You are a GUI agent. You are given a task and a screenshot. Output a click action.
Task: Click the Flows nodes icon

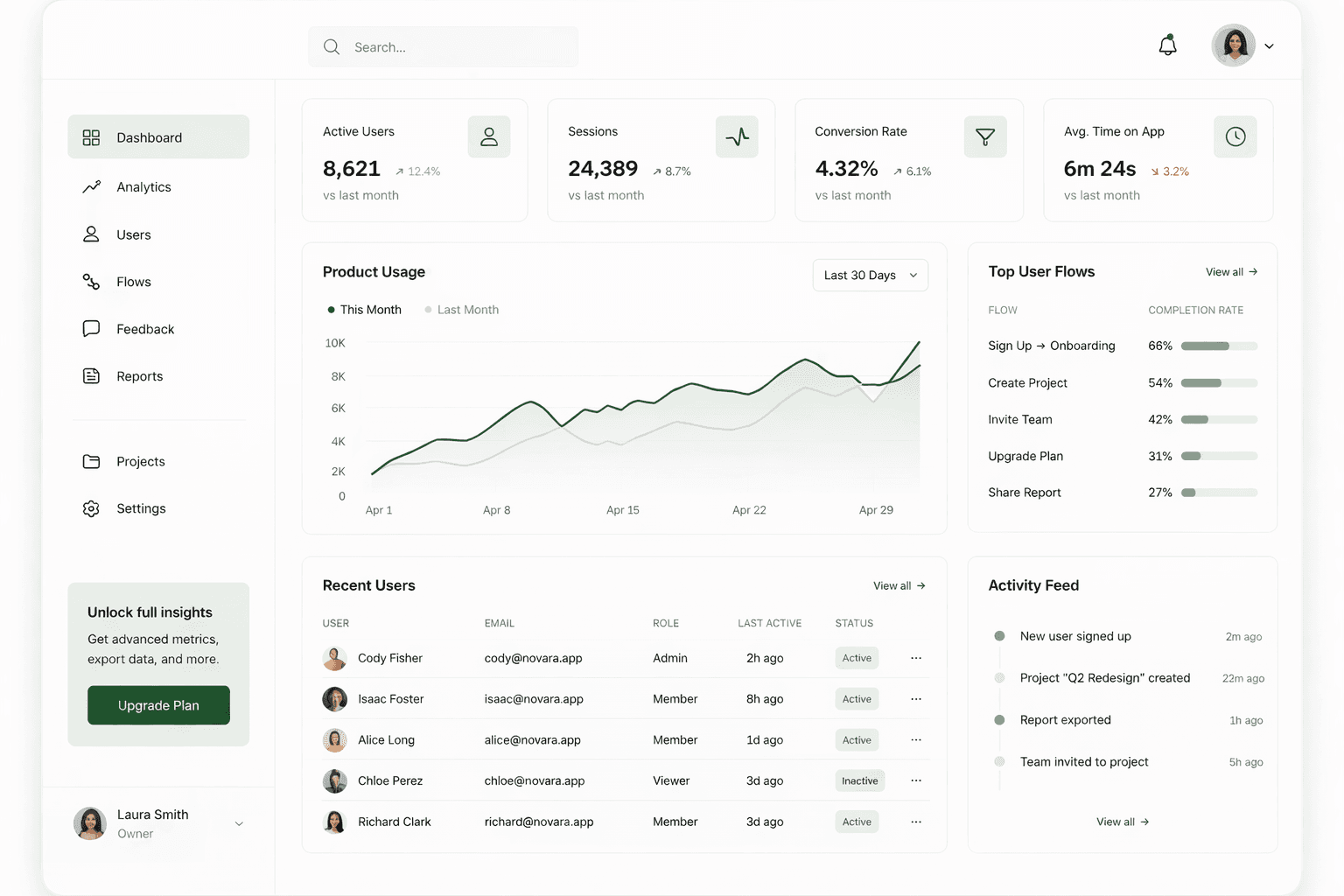91,282
